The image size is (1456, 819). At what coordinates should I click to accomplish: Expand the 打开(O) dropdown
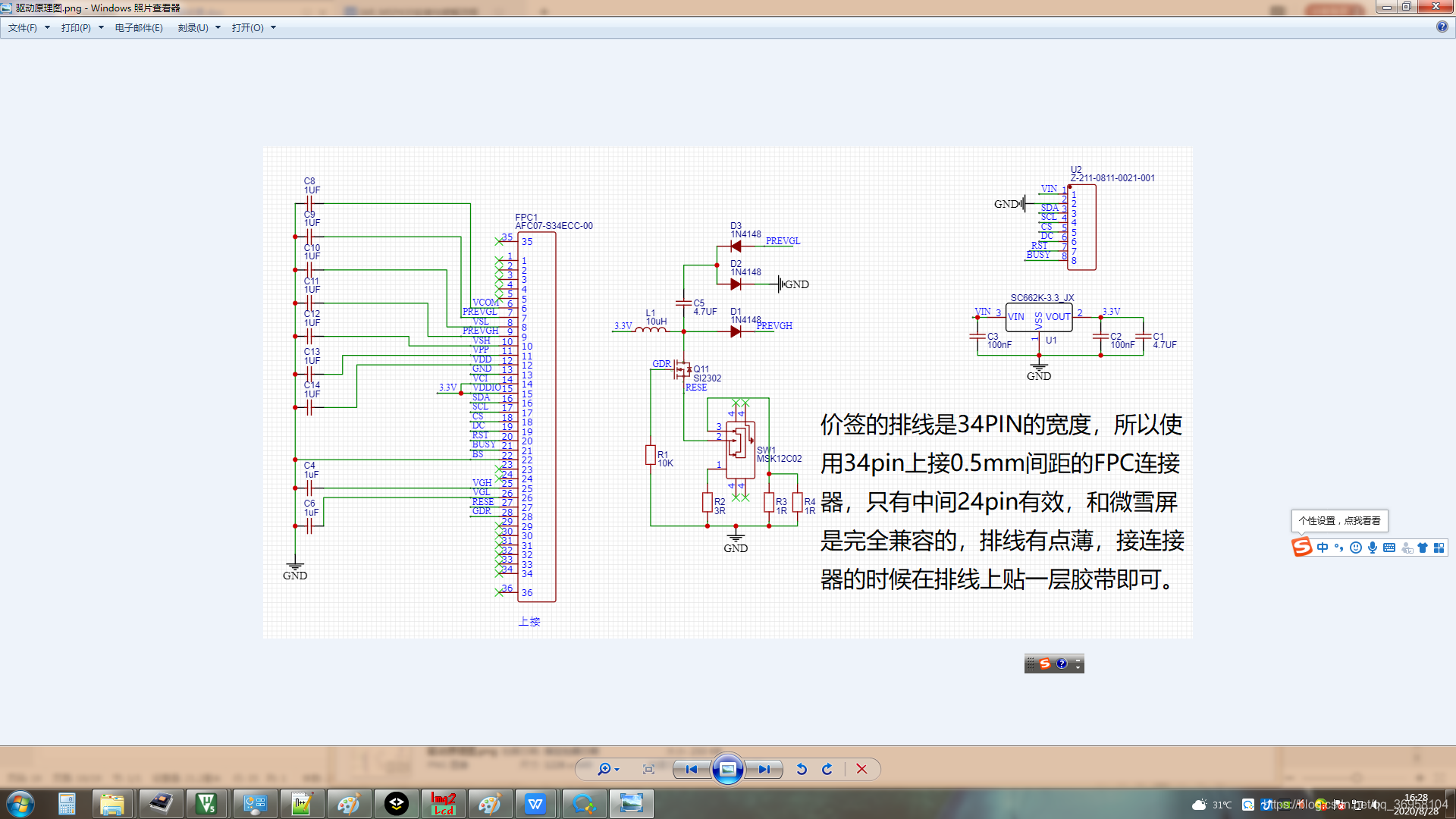[253, 27]
